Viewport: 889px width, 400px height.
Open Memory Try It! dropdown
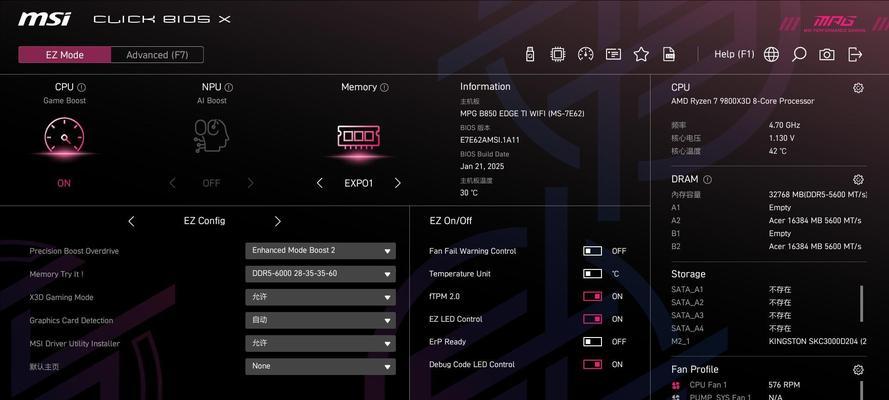320,274
